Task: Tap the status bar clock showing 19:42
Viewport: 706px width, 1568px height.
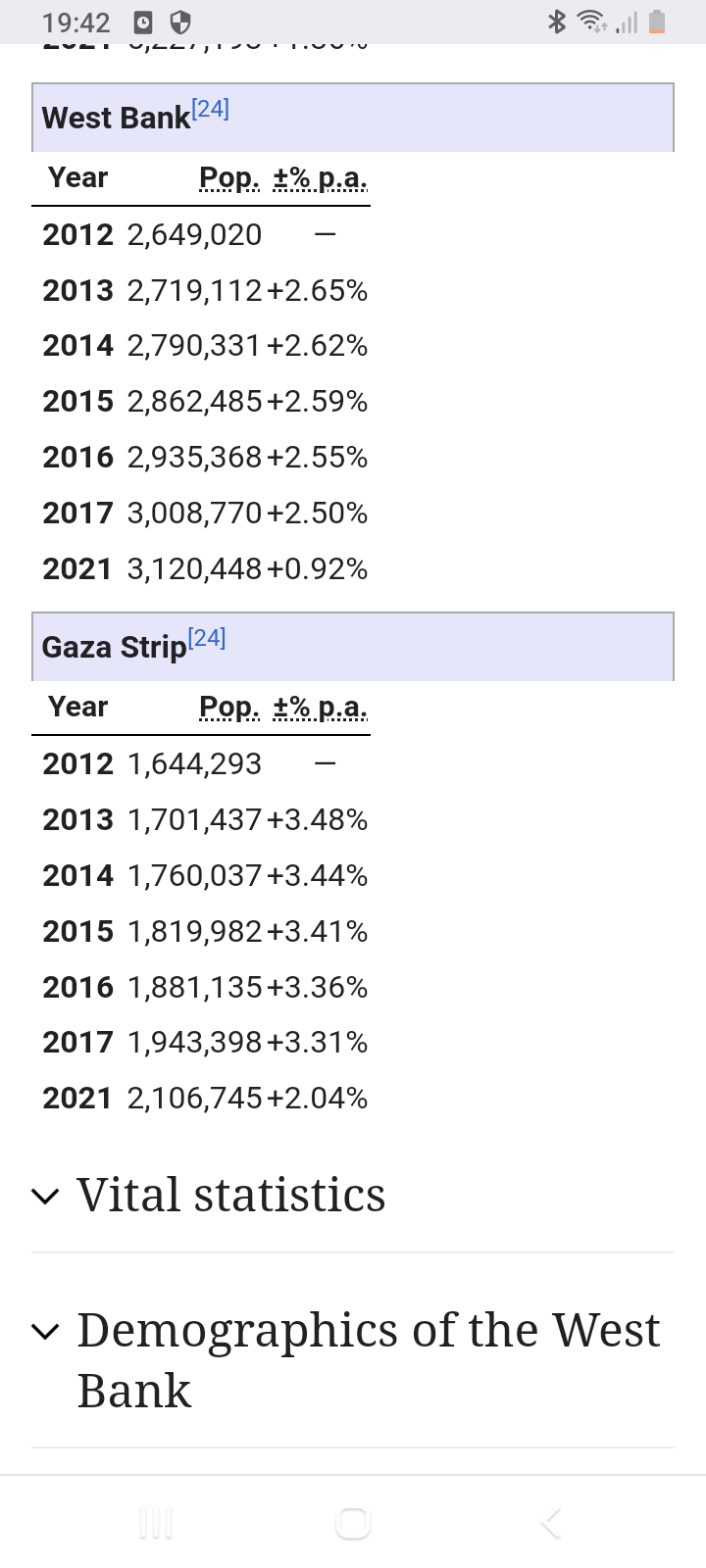Action: click(76, 22)
